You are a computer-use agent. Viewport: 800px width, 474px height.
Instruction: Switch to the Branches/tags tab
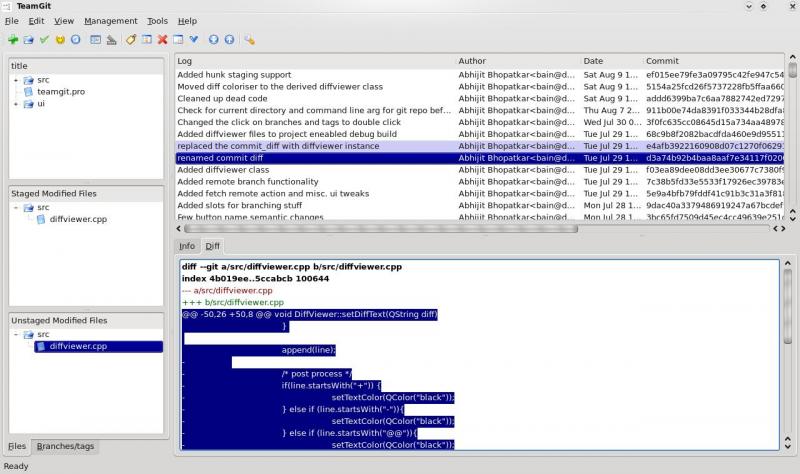point(65,446)
